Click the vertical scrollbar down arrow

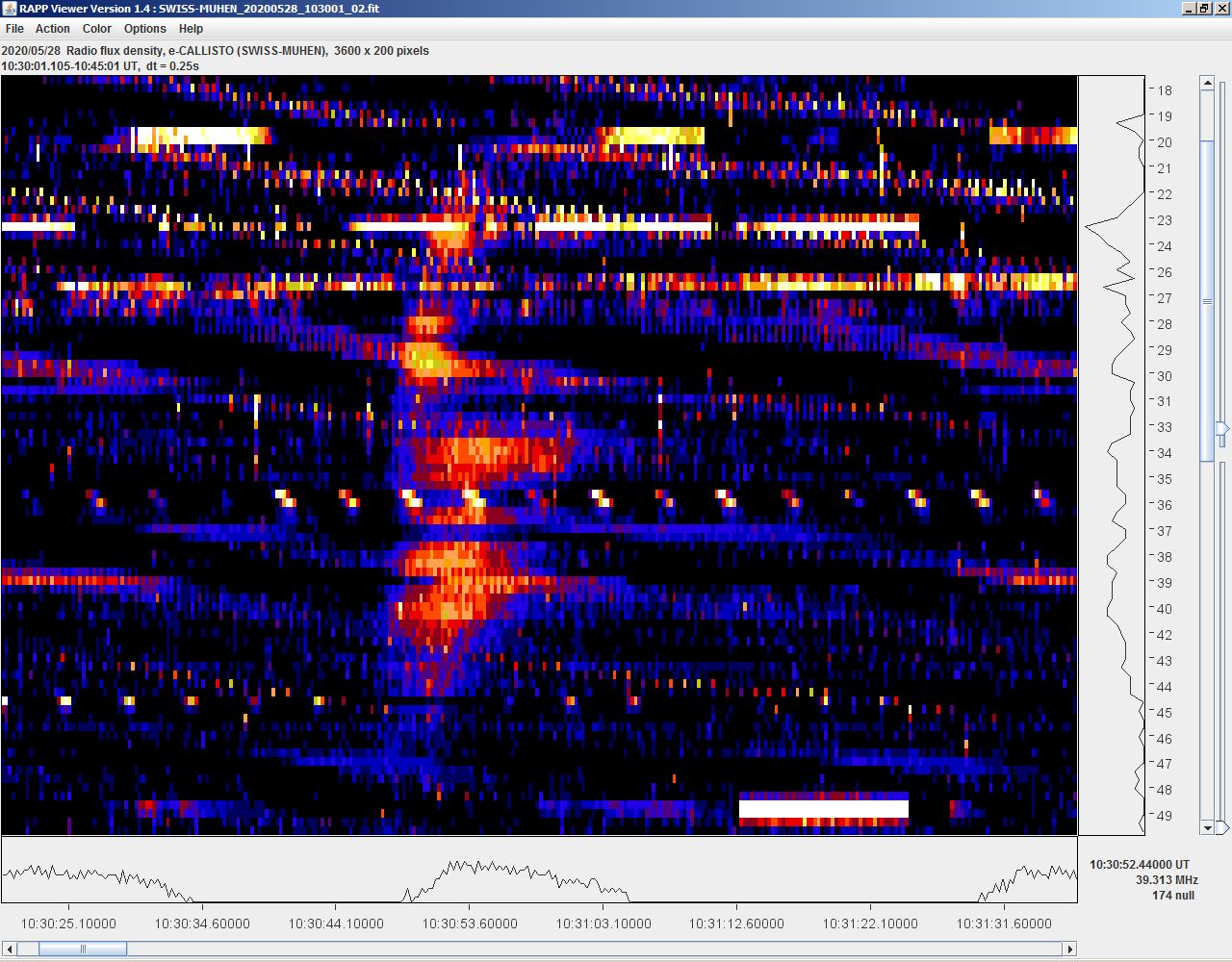click(x=1207, y=827)
